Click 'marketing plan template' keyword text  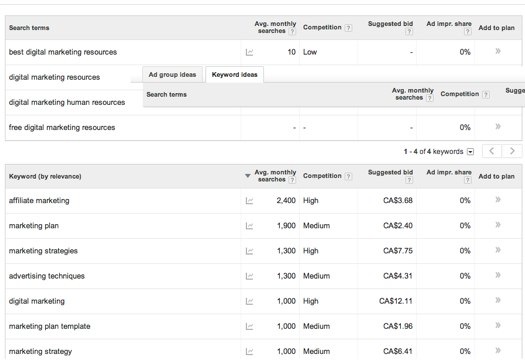50,326
